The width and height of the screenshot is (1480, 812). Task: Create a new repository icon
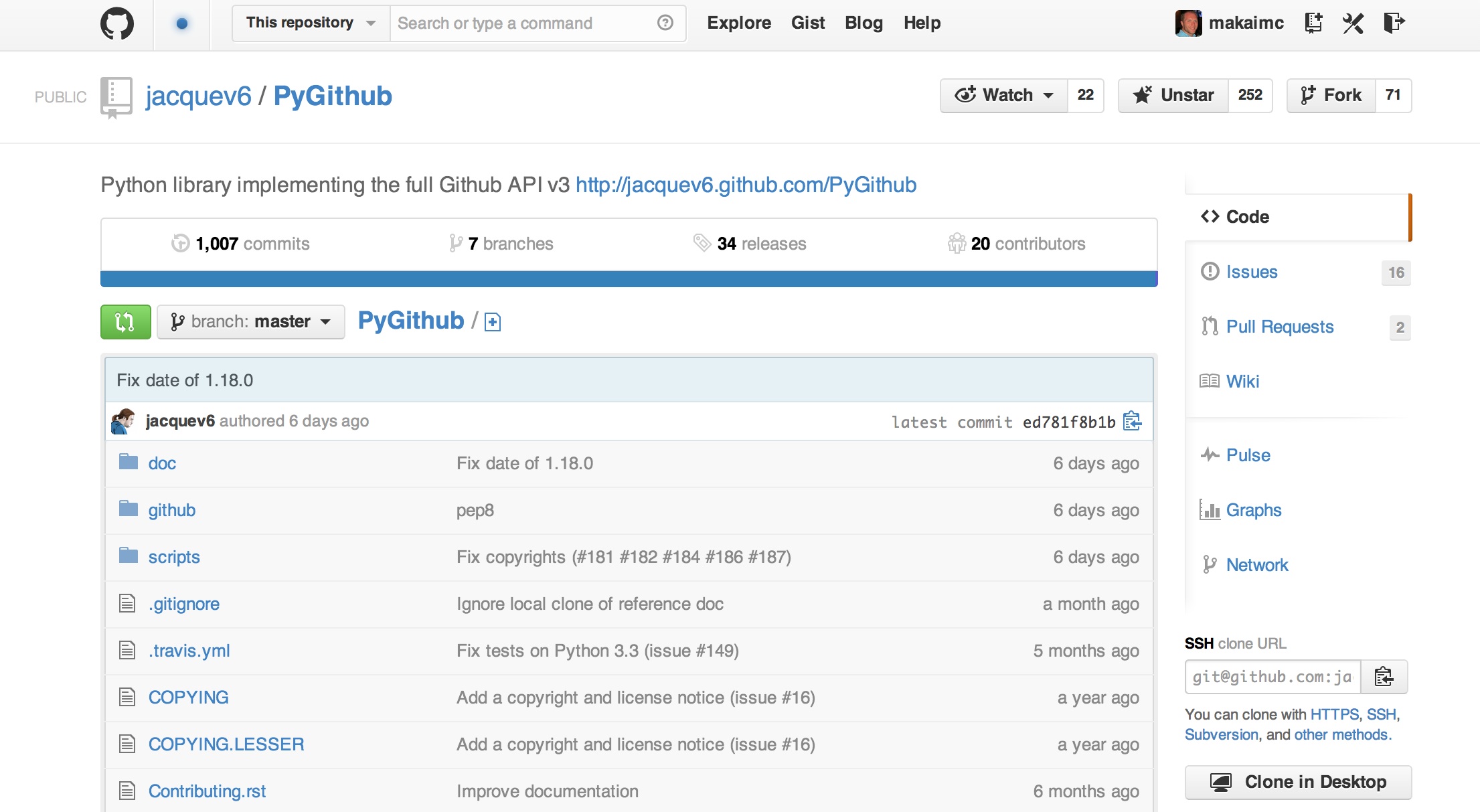(1313, 23)
